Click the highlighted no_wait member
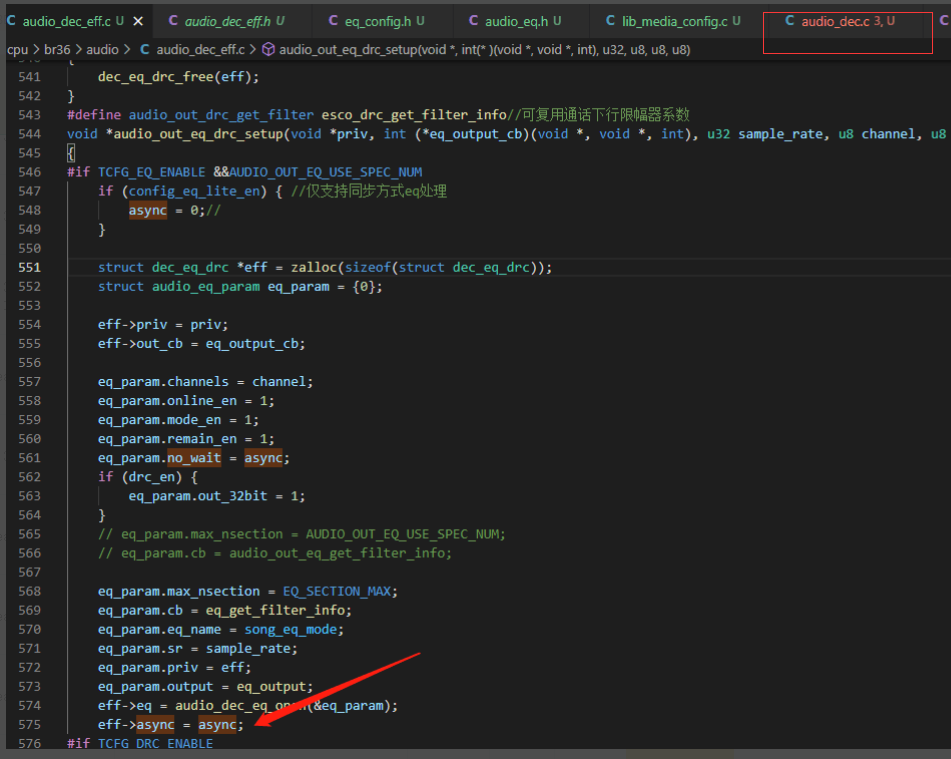 194,458
